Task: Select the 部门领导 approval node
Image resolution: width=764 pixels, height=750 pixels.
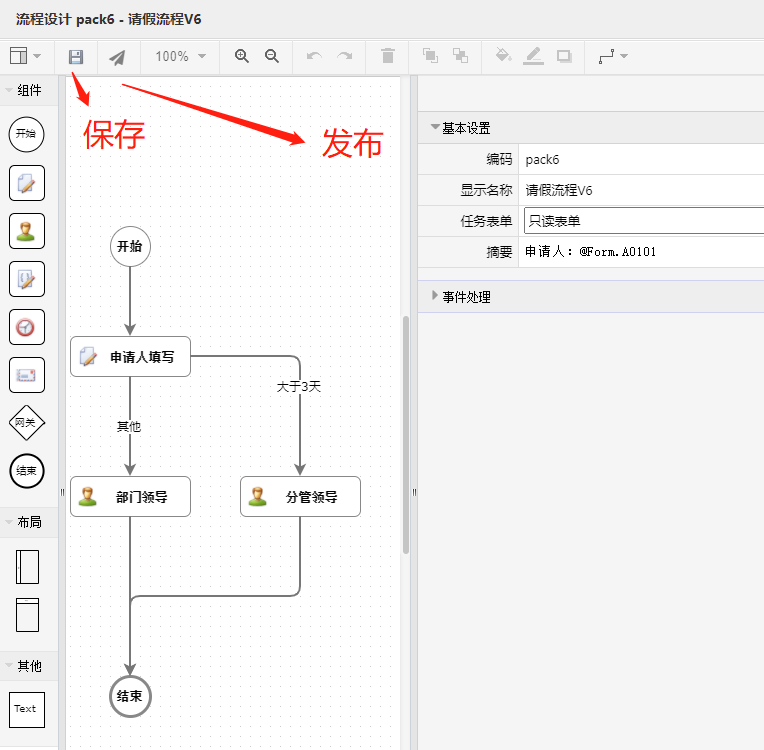Action: tap(130, 497)
